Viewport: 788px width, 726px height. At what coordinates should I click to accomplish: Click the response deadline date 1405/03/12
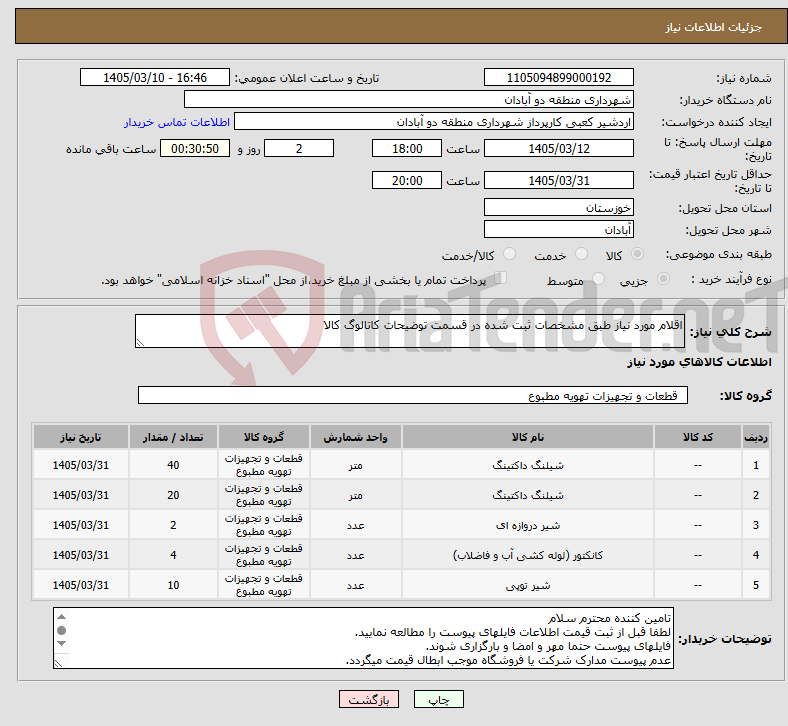tap(558, 149)
